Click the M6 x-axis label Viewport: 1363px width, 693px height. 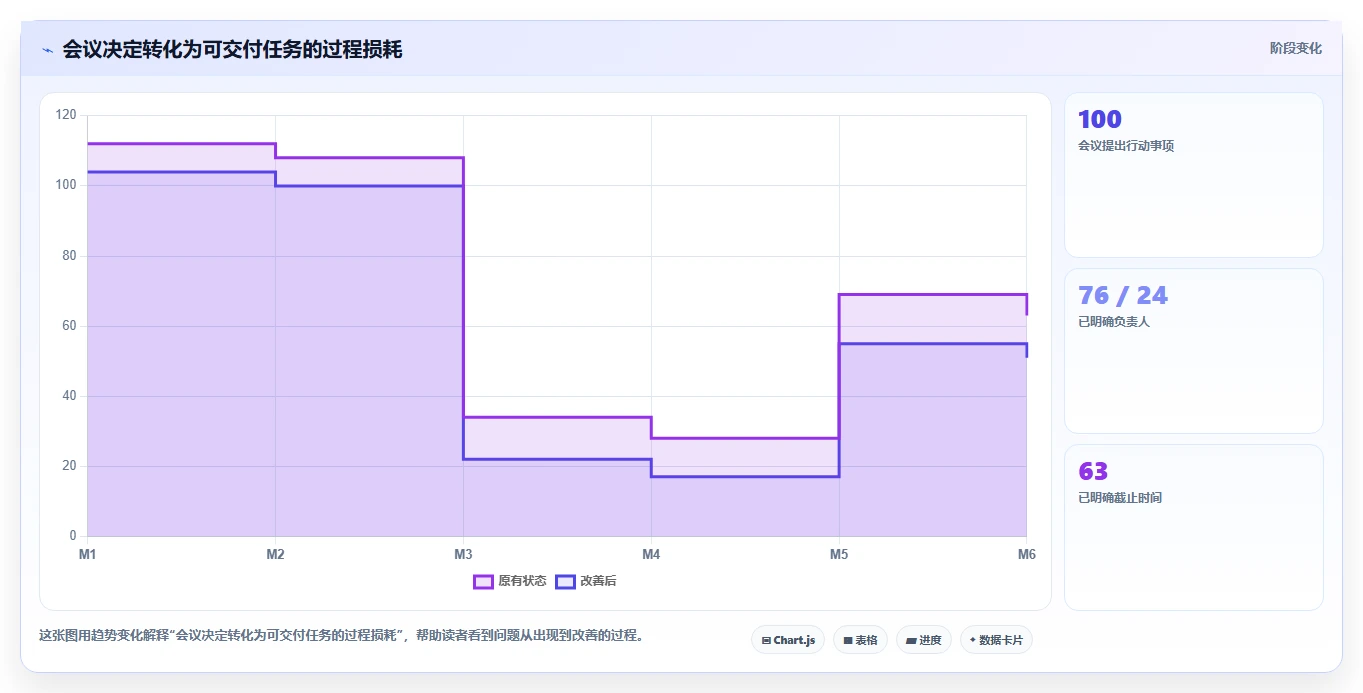click(1026, 554)
